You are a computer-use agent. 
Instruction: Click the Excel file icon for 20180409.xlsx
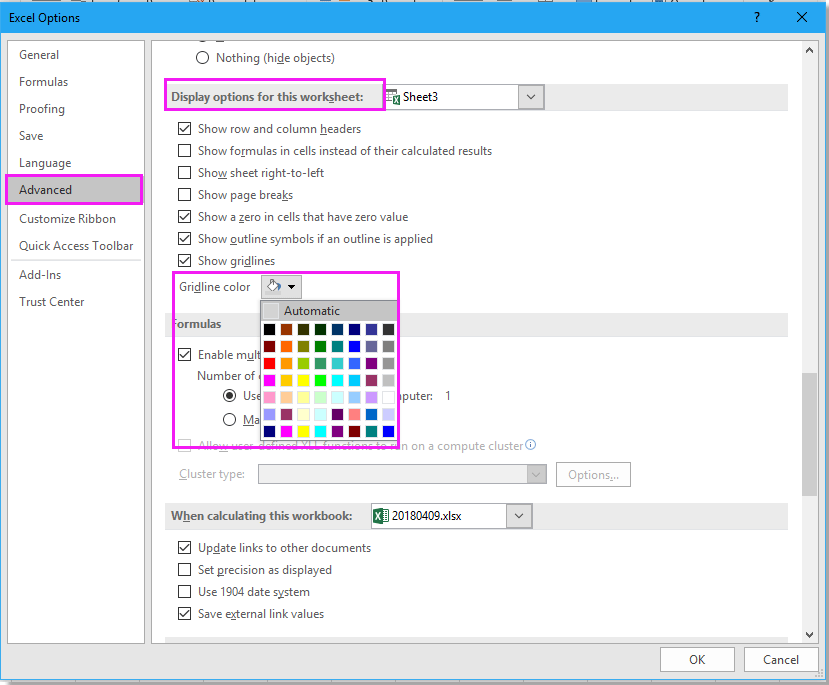pos(380,516)
